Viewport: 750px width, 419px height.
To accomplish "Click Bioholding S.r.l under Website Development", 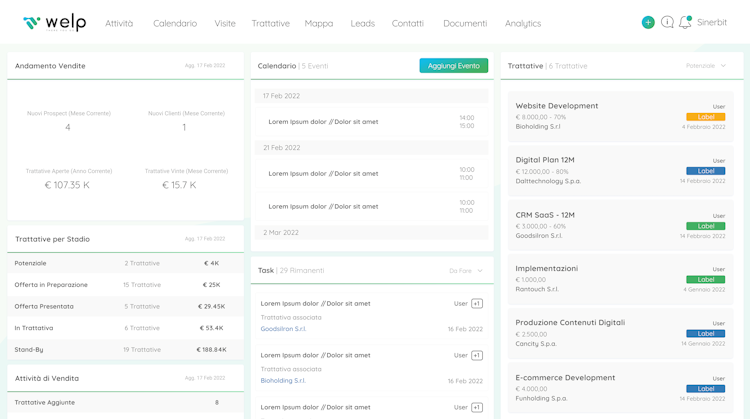I will tap(538, 127).
